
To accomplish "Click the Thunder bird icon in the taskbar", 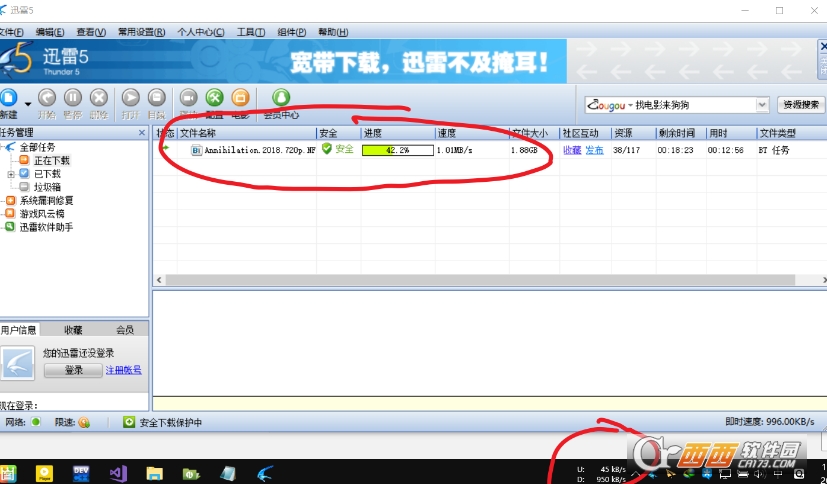I will point(265,473).
